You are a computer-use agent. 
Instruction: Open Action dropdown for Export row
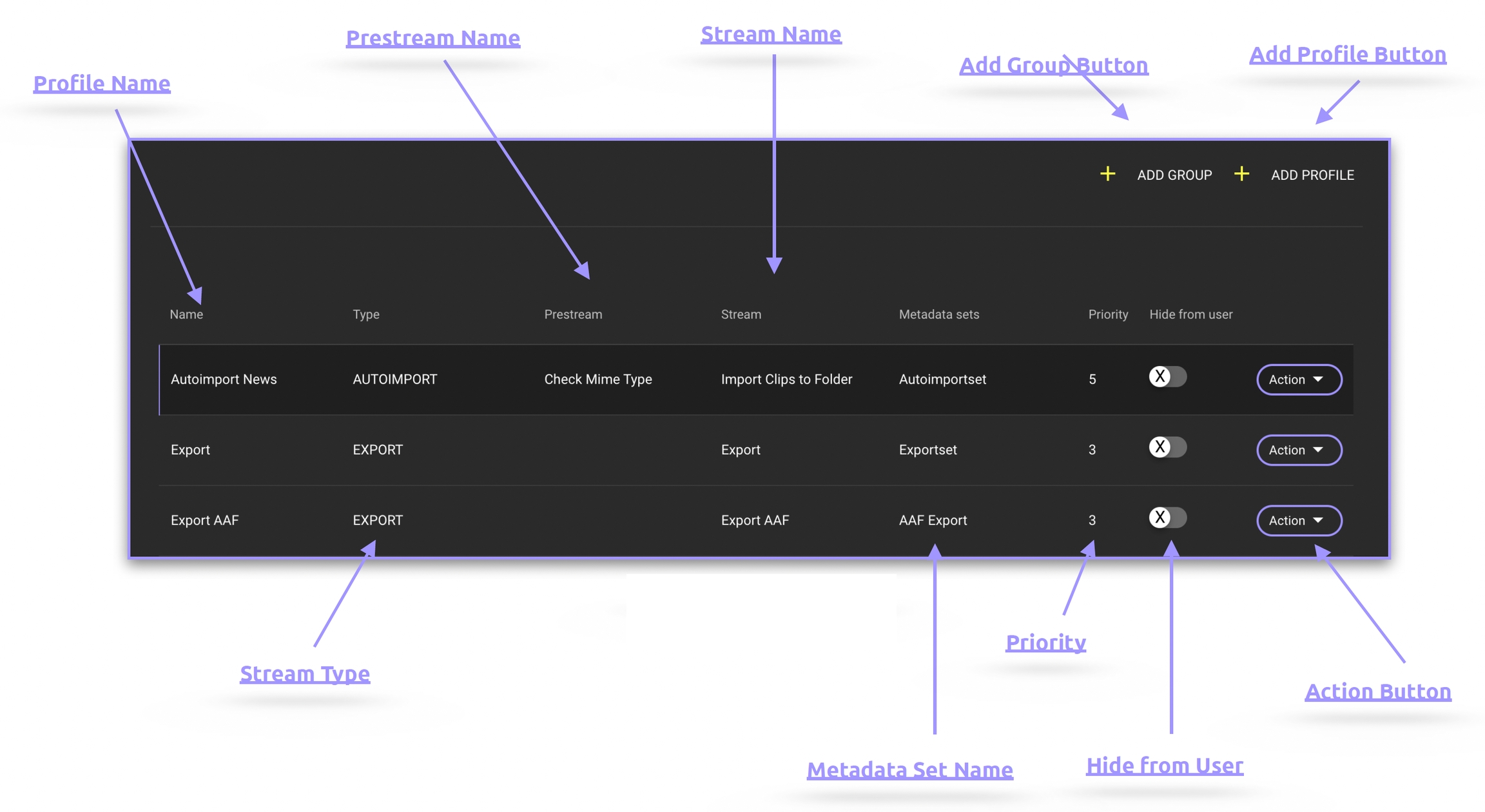1299,450
